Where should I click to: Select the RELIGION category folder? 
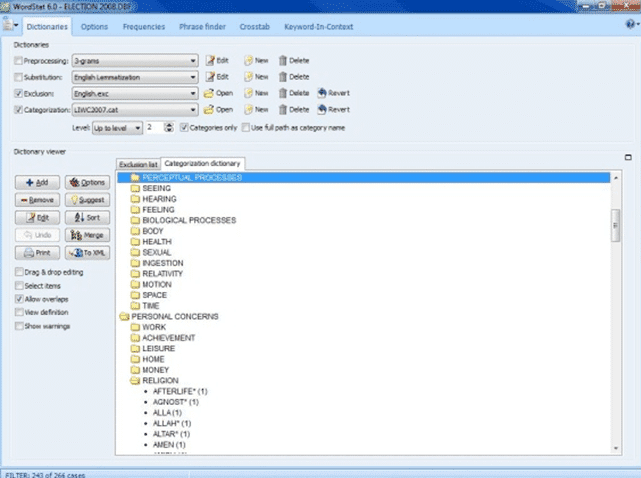pyautogui.click(x=160, y=380)
